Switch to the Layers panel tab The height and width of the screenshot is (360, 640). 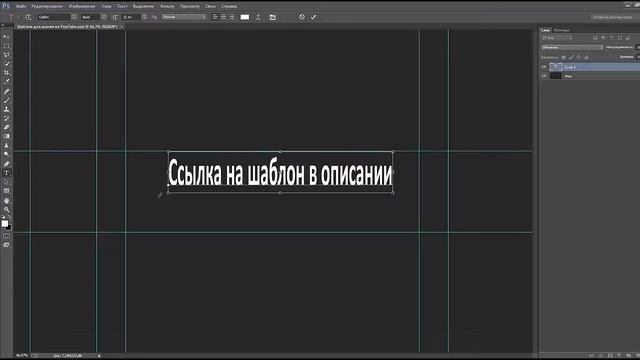tap(545, 30)
